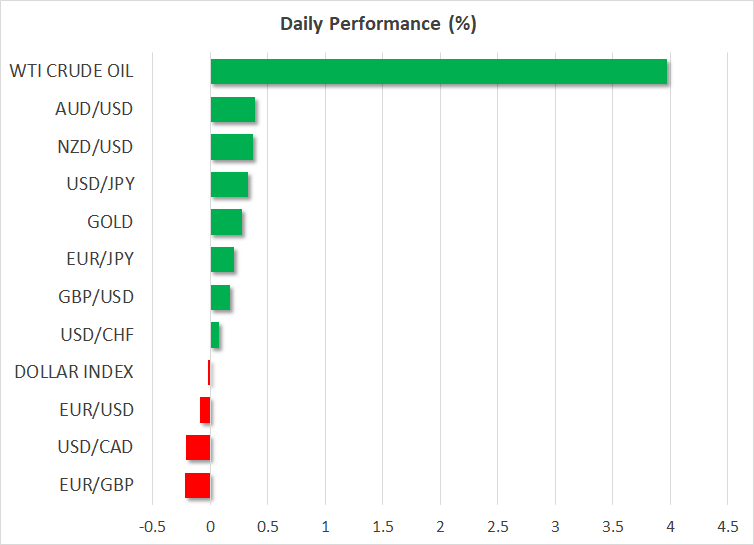The height and width of the screenshot is (545, 754).
Task: Select the EUR/JPY green bar
Action: point(222,260)
